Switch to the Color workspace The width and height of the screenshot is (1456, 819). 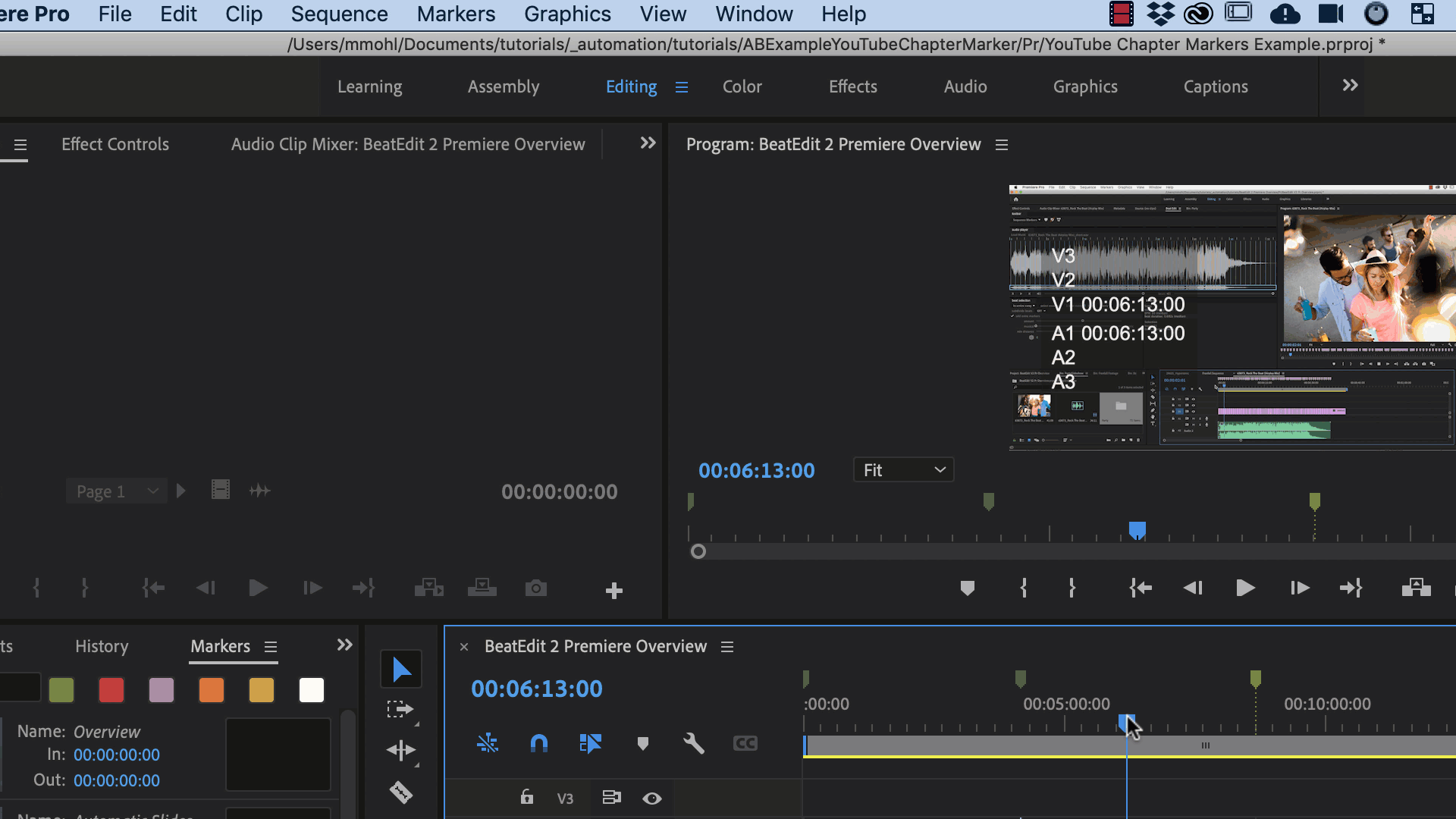coord(742,86)
